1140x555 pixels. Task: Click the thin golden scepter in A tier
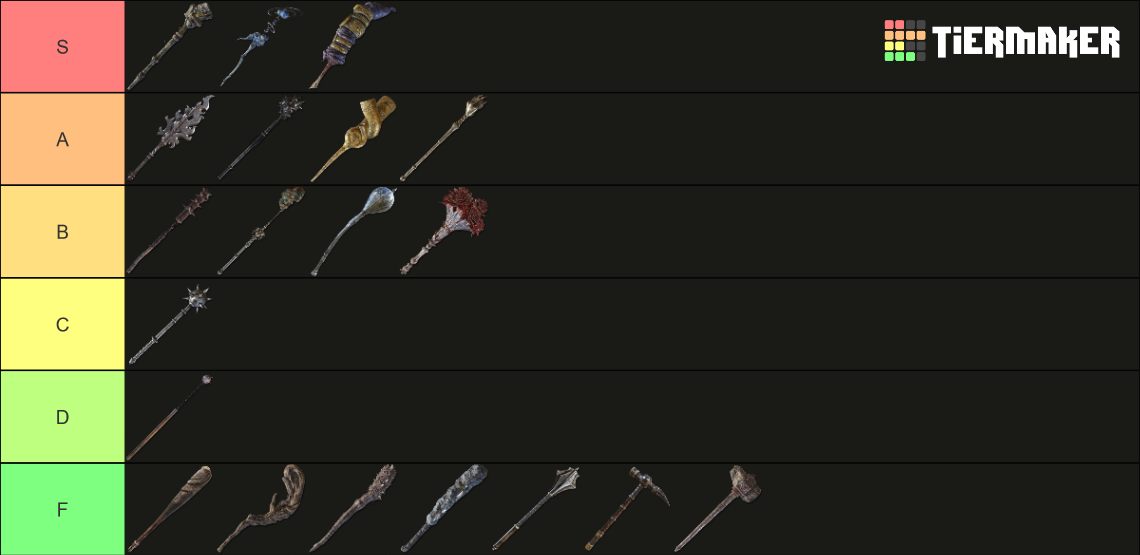(x=443, y=139)
